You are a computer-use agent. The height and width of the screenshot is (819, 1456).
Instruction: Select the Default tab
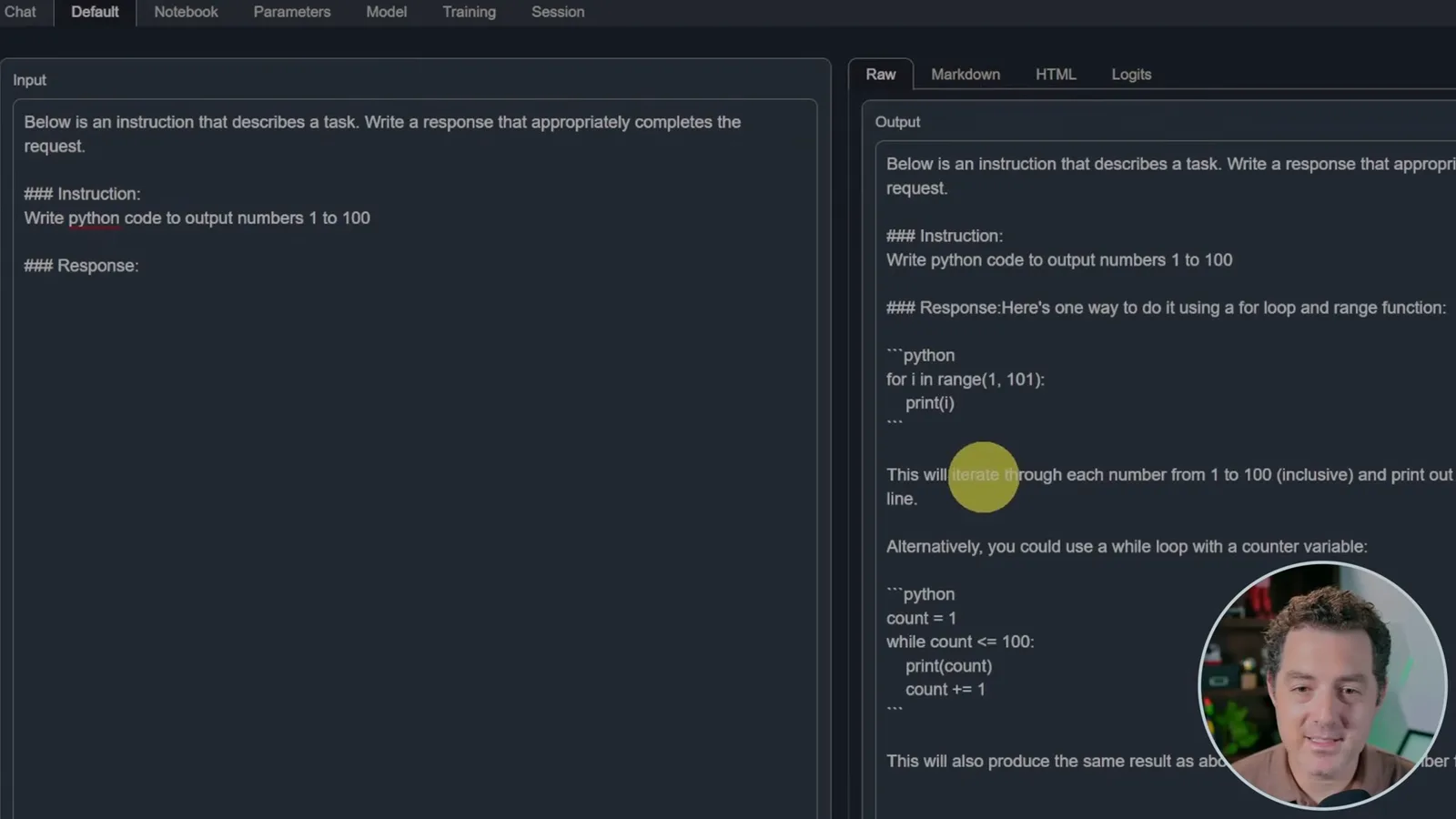tap(95, 12)
